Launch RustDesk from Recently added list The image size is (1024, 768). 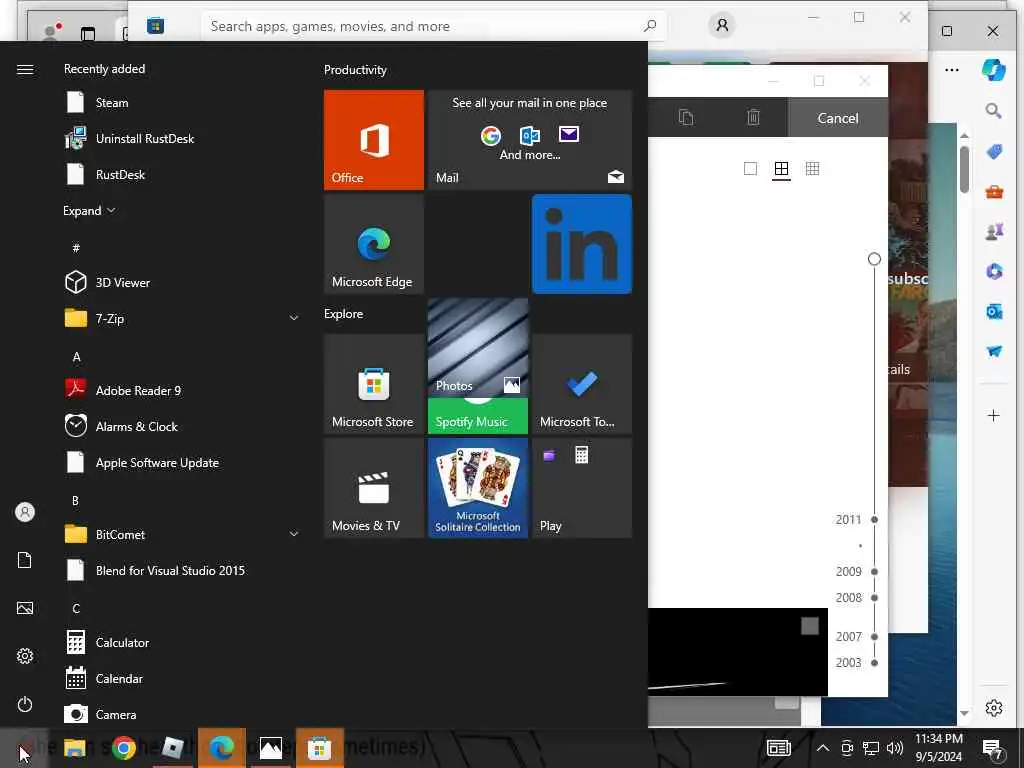coord(180,174)
